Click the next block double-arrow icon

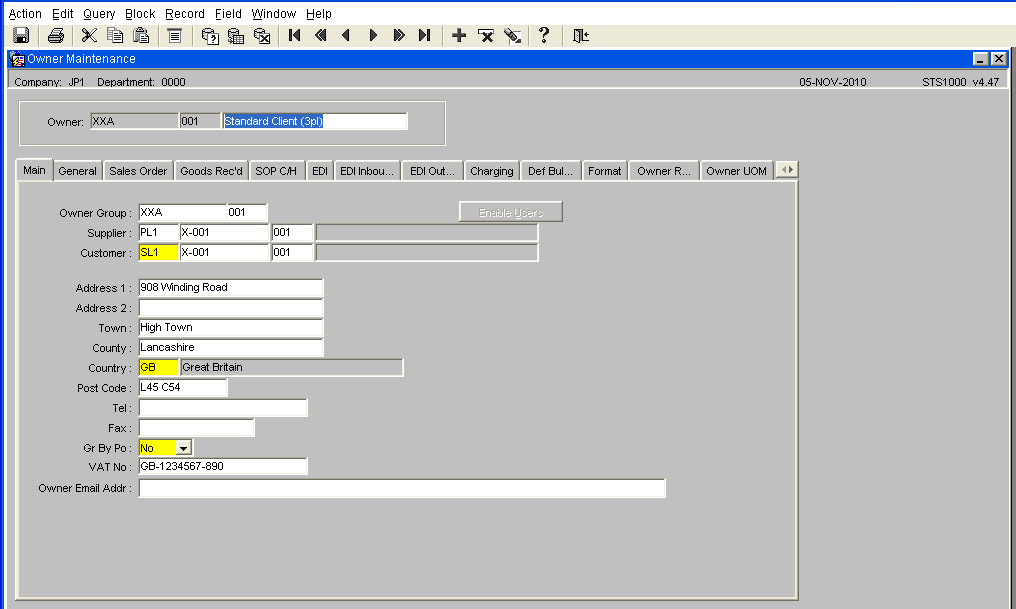398,36
